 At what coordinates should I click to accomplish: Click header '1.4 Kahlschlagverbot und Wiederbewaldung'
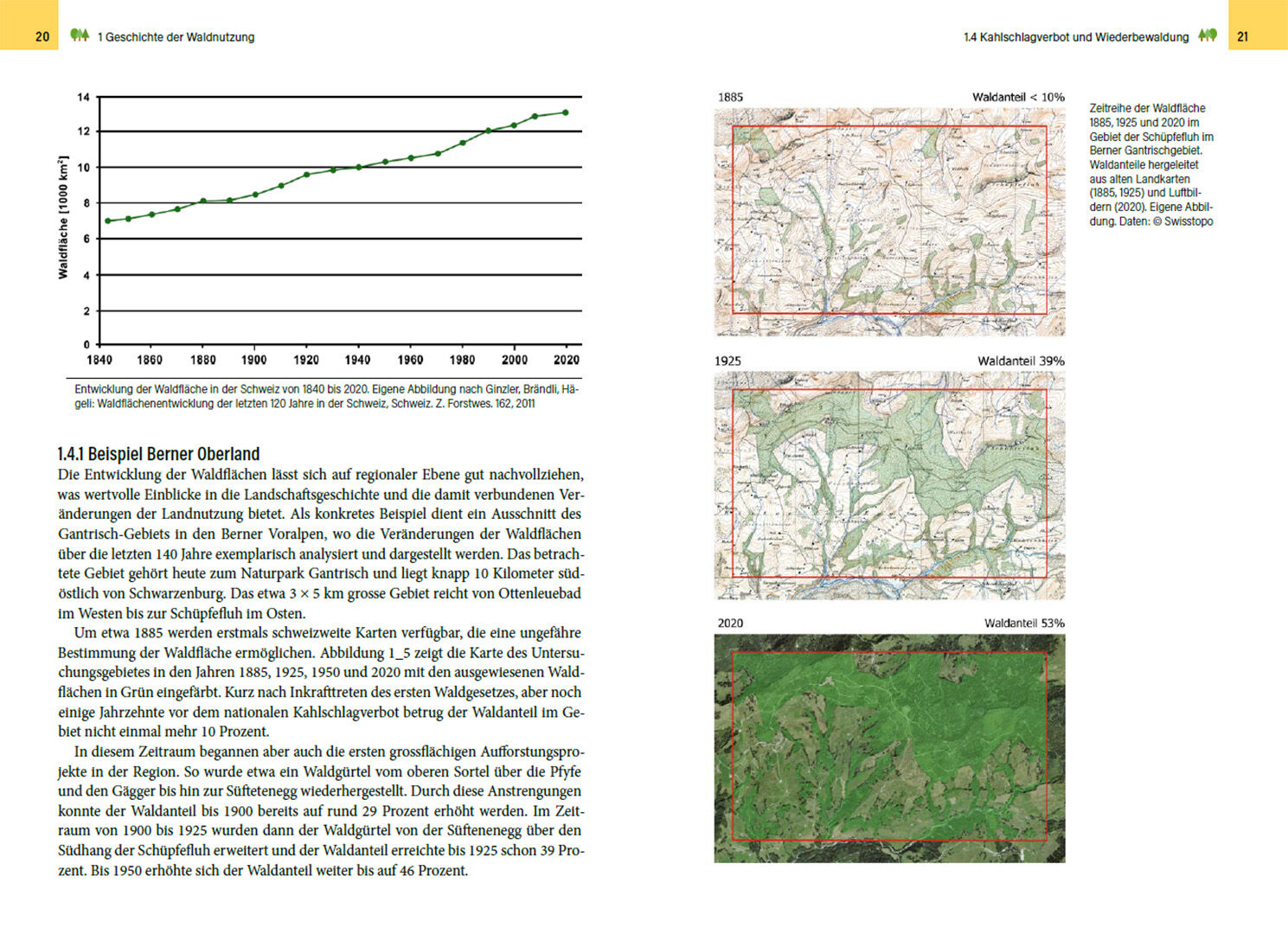(1075, 37)
